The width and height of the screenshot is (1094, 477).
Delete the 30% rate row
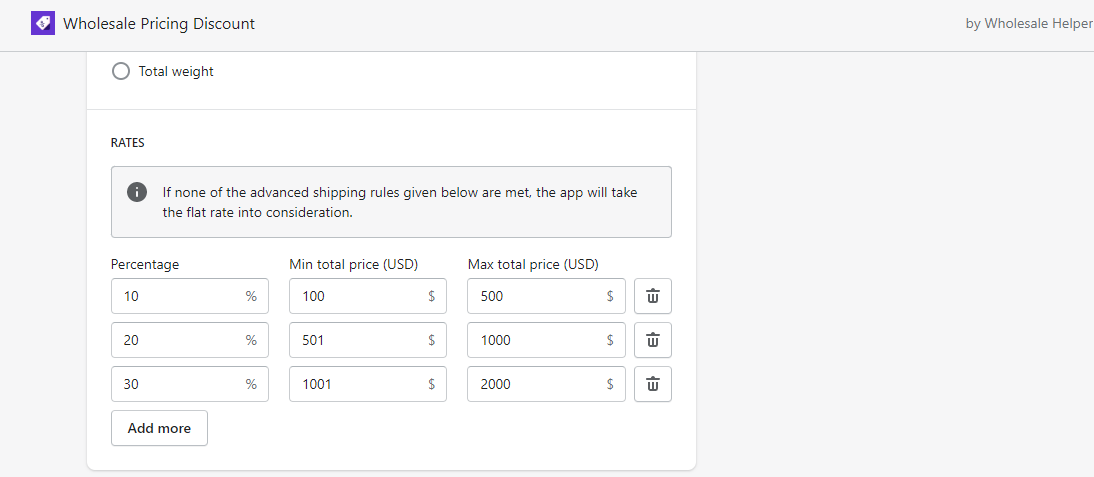[x=652, y=384]
